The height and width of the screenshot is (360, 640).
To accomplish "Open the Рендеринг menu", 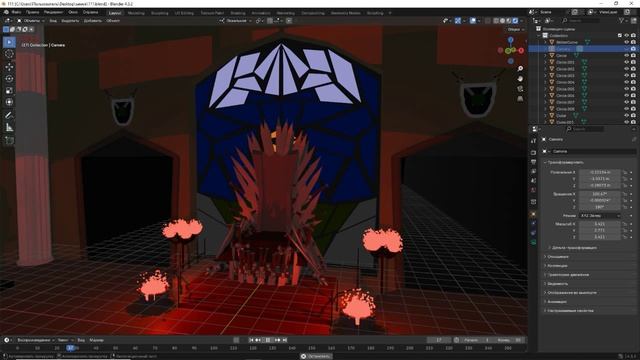I will point(53,12).
